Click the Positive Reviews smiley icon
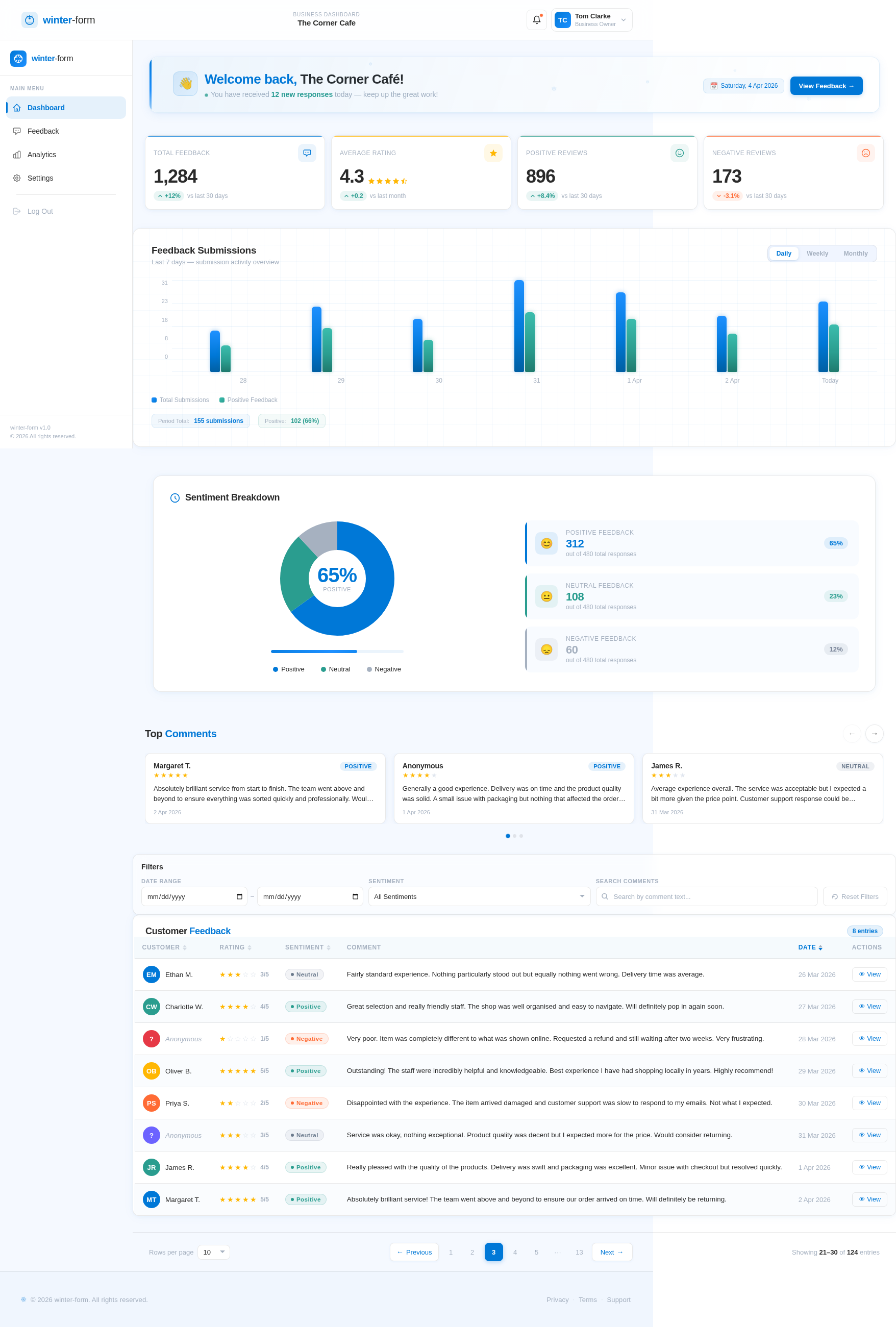The width and height of the screenshot is (896, 1327). click(679, 153)
